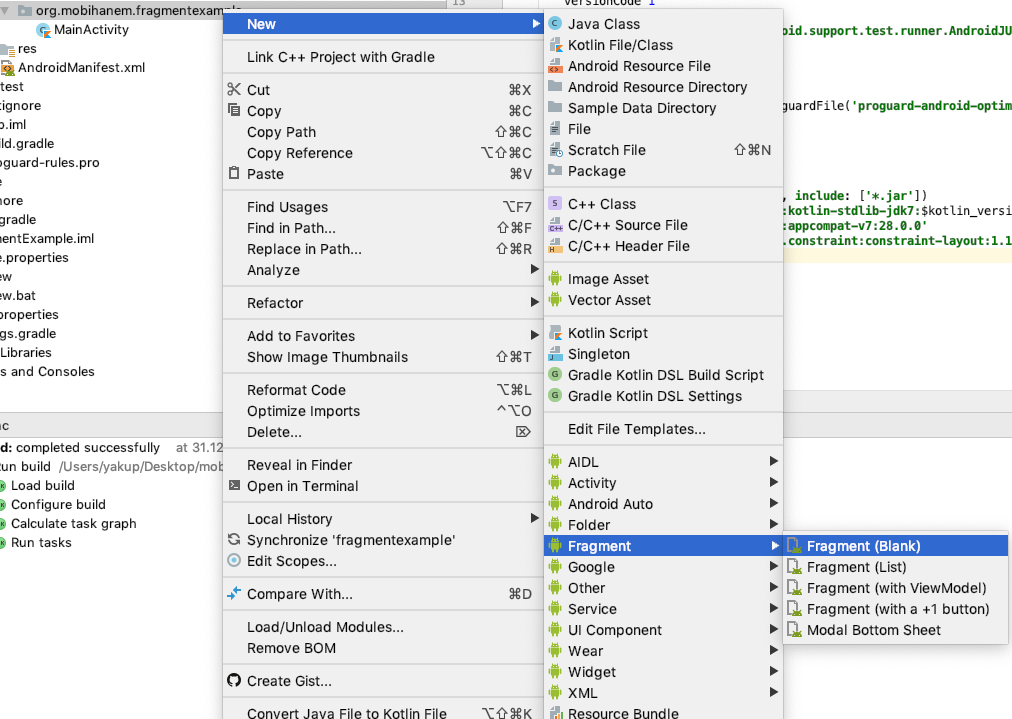
Task: Expand the Folder submenu arrow
Action: (774, 524)
